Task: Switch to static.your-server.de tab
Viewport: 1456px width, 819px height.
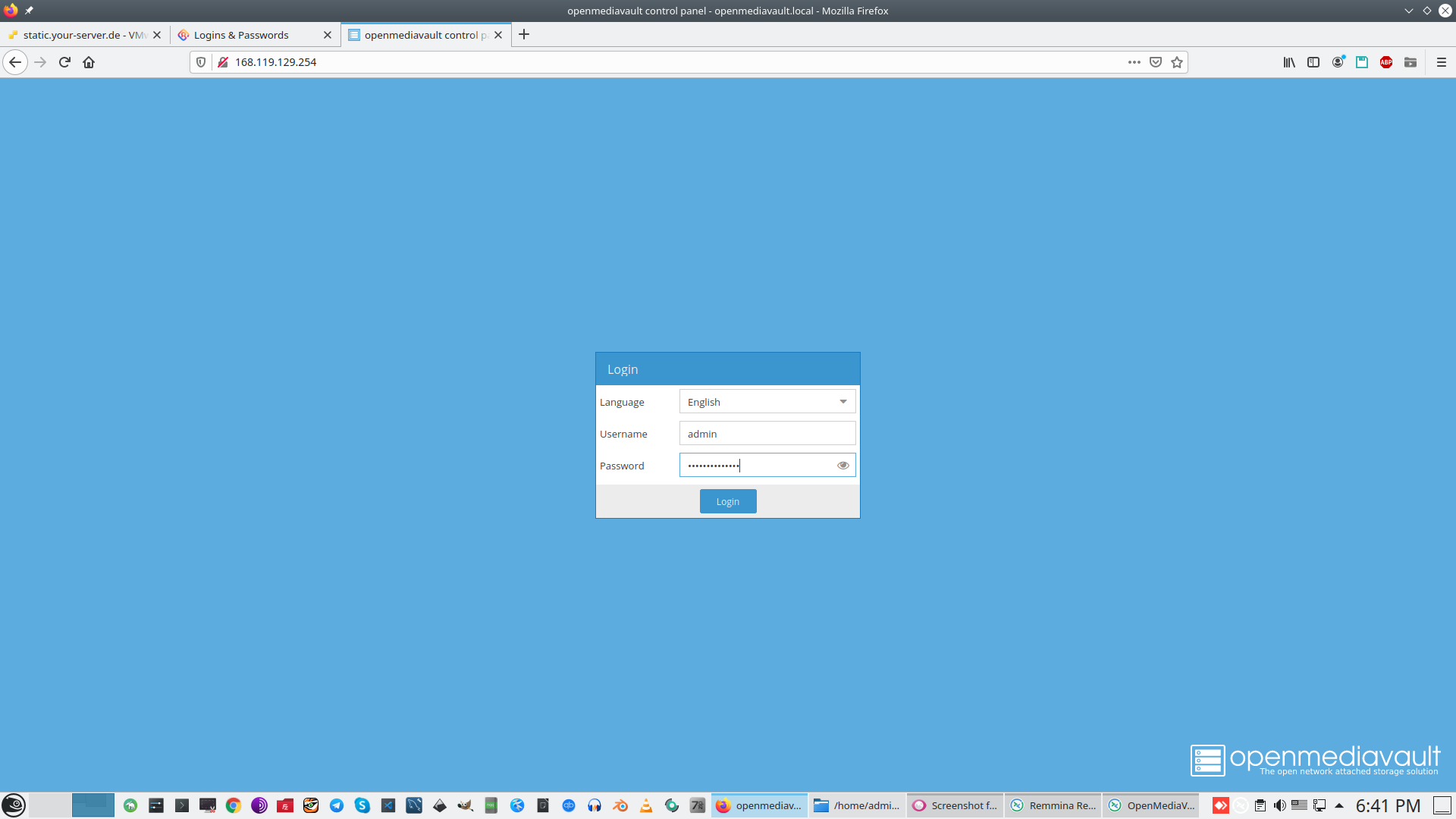Action: 80,35
